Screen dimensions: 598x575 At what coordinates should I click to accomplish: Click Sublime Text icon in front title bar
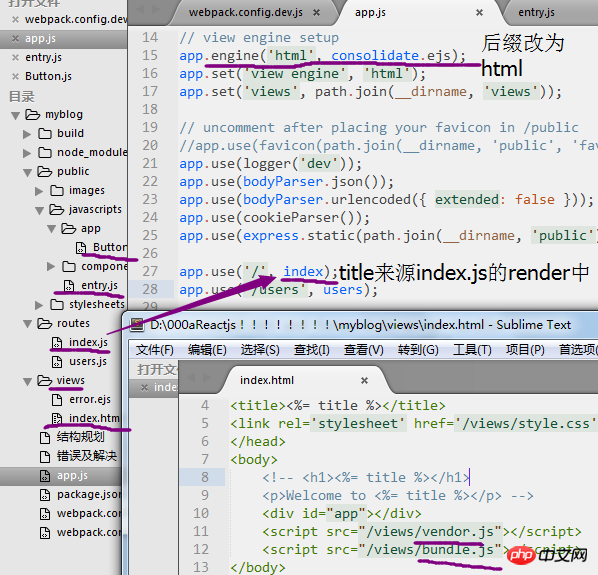(x=137, y=324)
